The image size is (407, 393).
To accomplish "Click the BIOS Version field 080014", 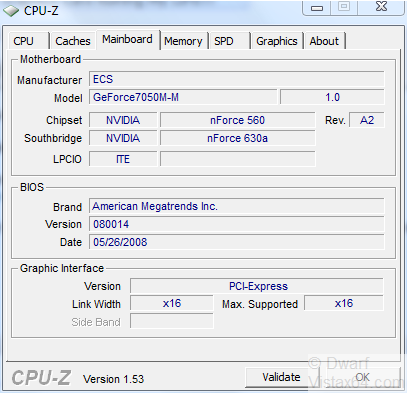I will pyautogui.click(x=237, y=224).
